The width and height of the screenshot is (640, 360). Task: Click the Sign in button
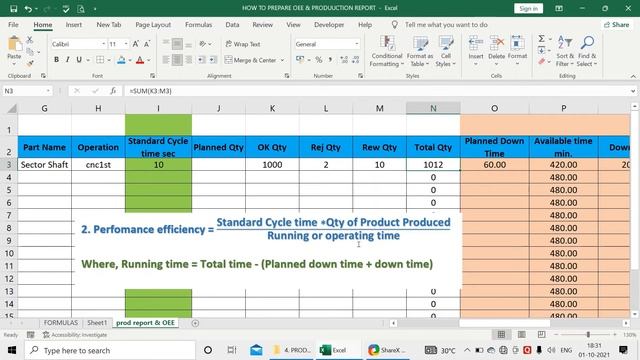click(528, 9)
